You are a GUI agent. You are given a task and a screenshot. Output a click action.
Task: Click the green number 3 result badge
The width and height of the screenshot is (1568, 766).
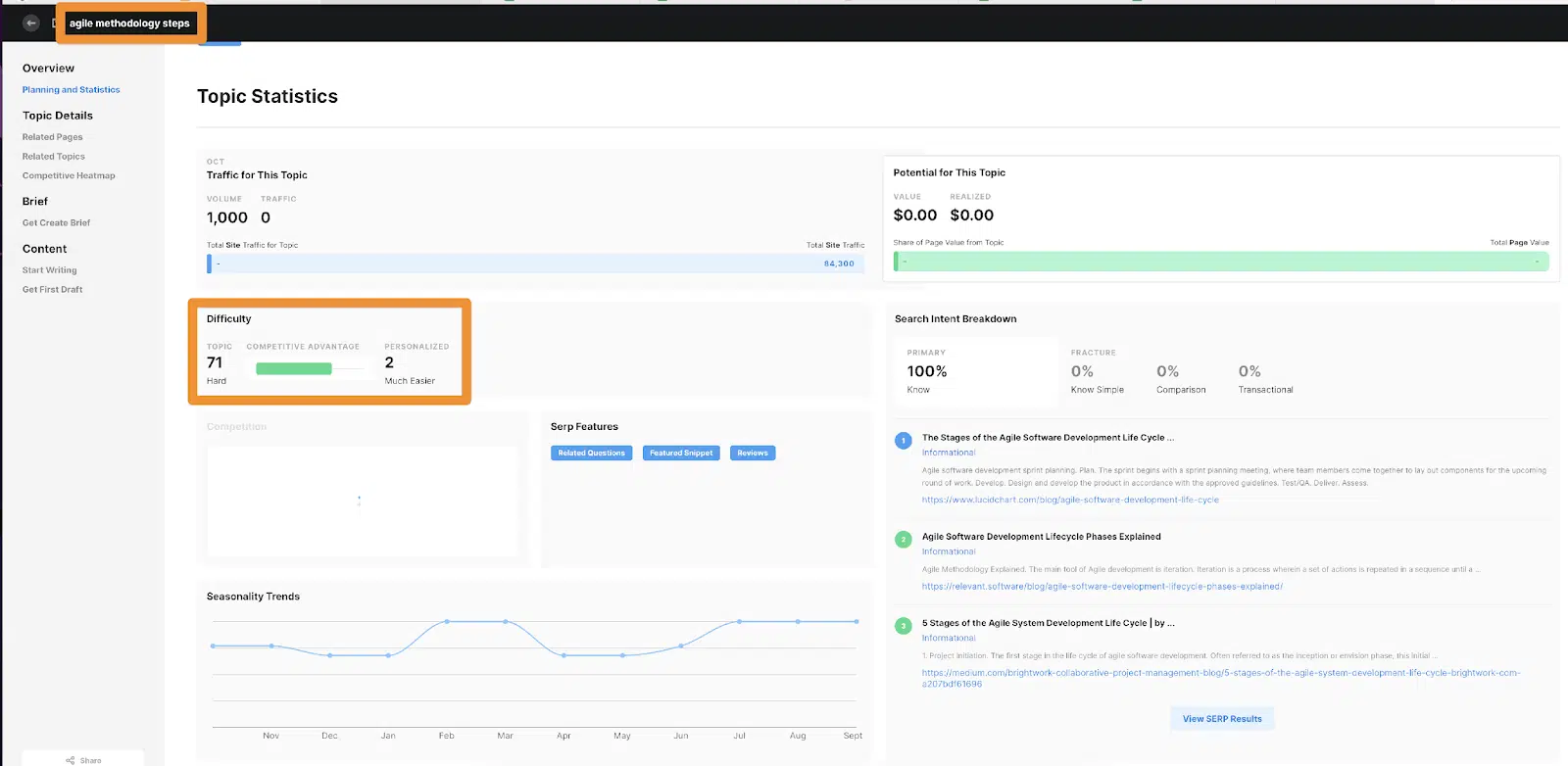(x=904, y=626)
